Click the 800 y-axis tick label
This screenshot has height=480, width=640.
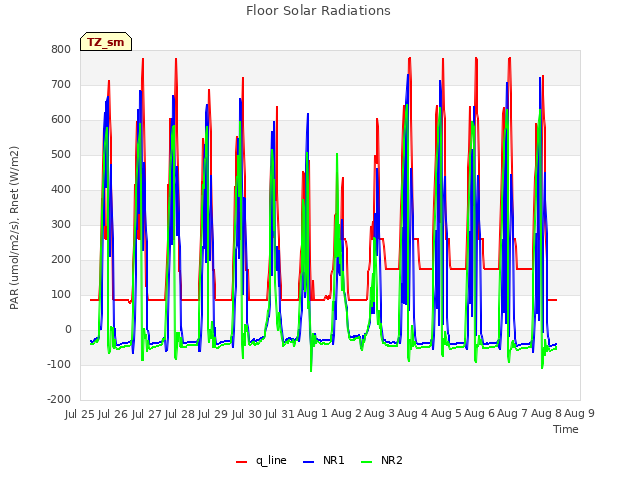61,49
